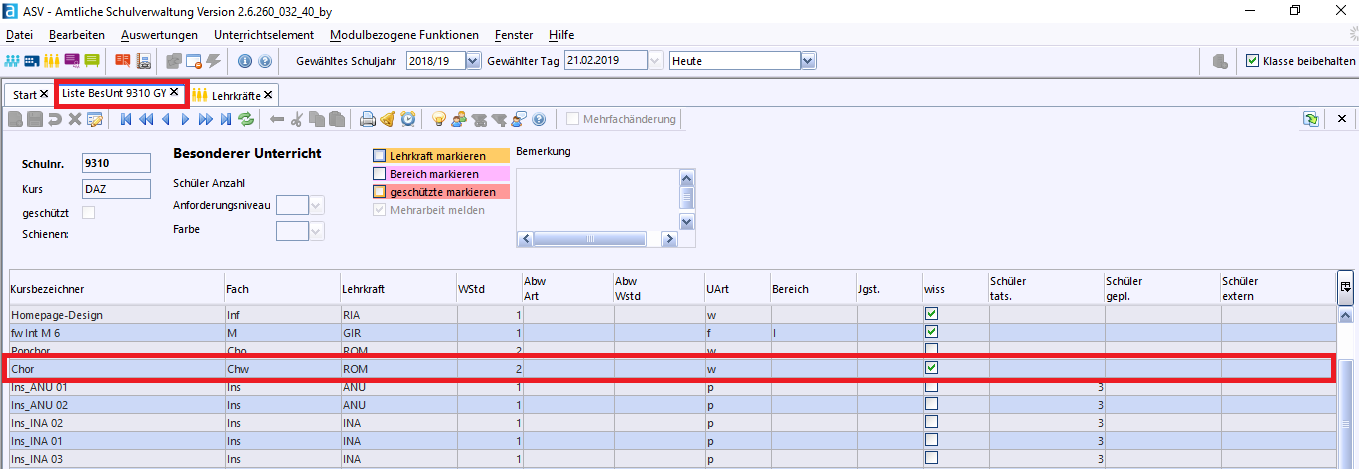Click the printer icon

pos(367,119)
